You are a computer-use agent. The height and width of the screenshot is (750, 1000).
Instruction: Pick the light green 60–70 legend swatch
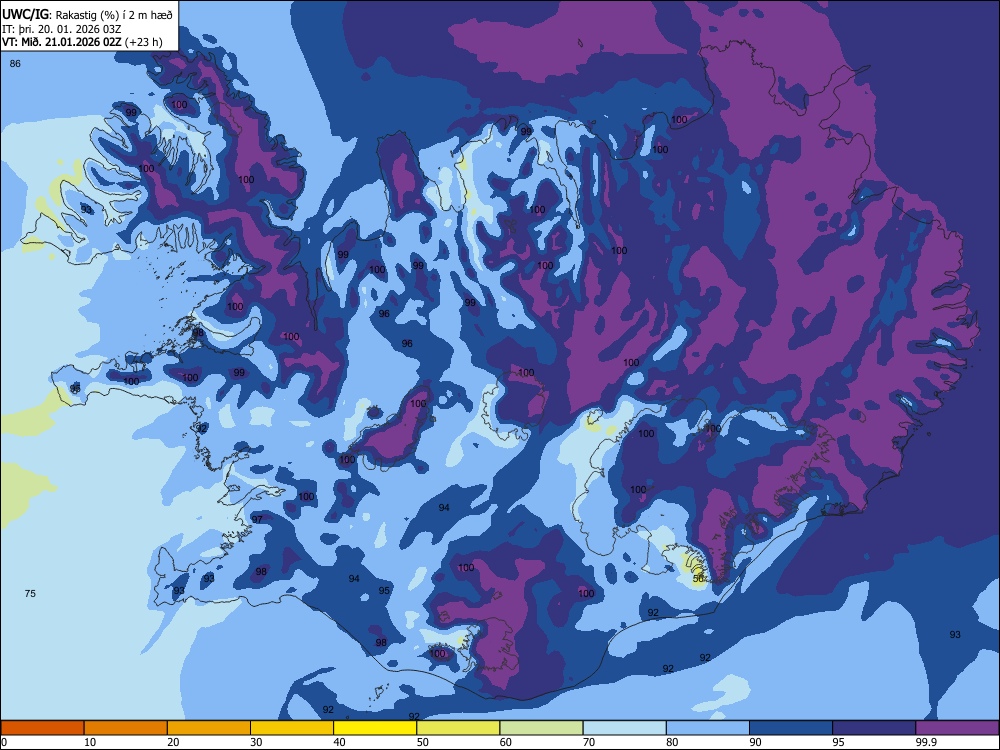[x=541, y=728]
